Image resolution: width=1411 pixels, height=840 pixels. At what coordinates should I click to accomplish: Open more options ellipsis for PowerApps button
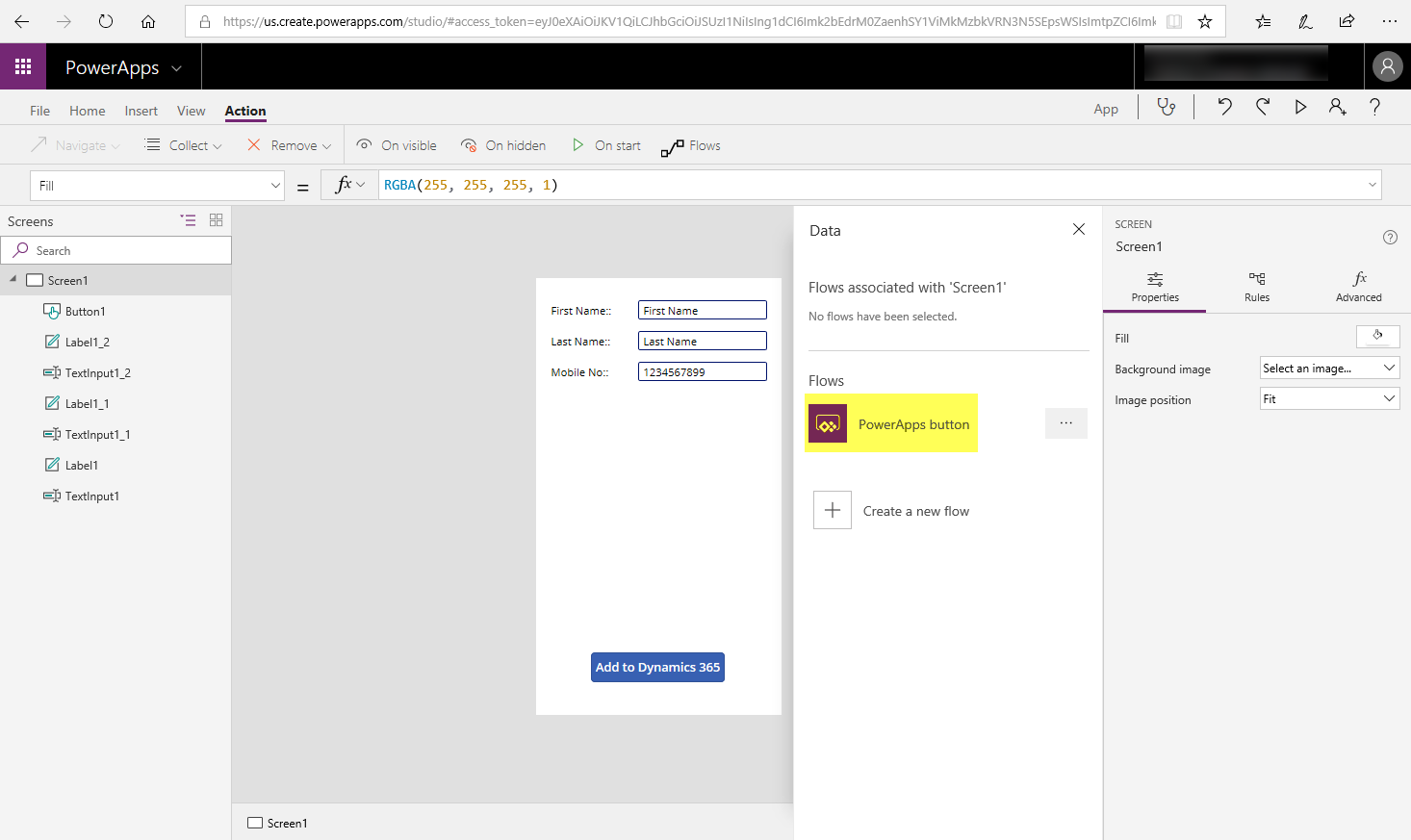[1065, 423]
